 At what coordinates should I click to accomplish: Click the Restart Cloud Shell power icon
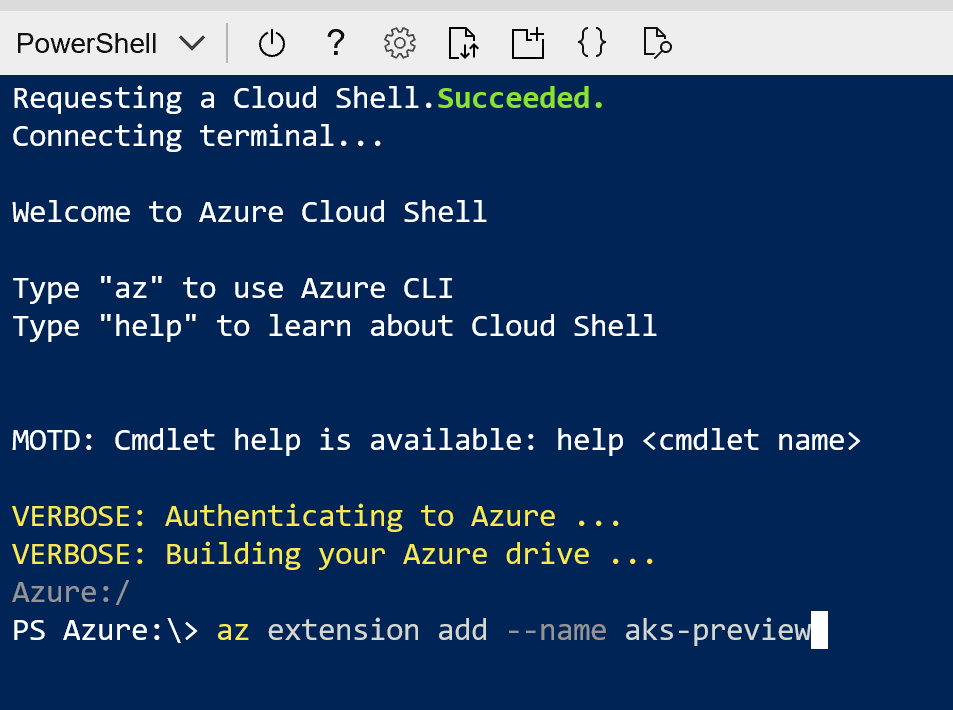click(270, 42)
